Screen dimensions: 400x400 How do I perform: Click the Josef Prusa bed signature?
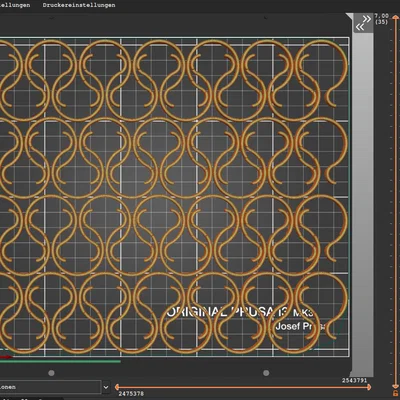[299, 326]
